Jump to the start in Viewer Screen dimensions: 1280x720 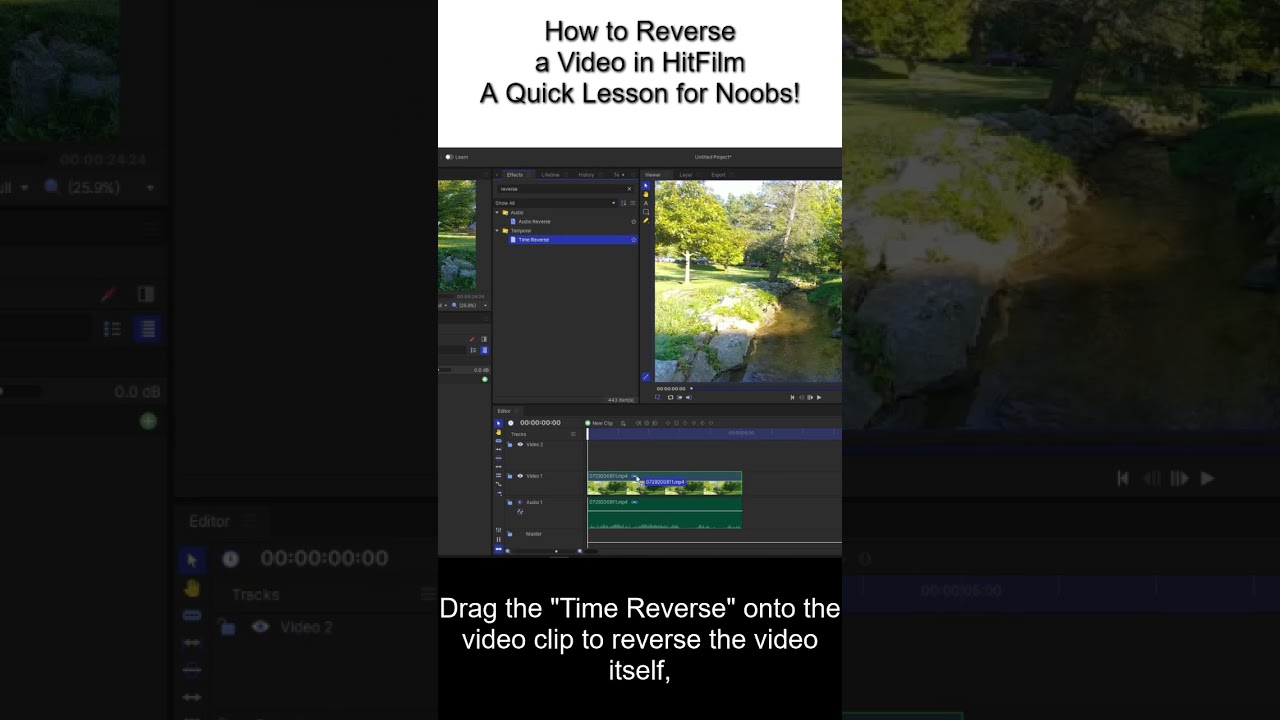click(x=792, y=397)
